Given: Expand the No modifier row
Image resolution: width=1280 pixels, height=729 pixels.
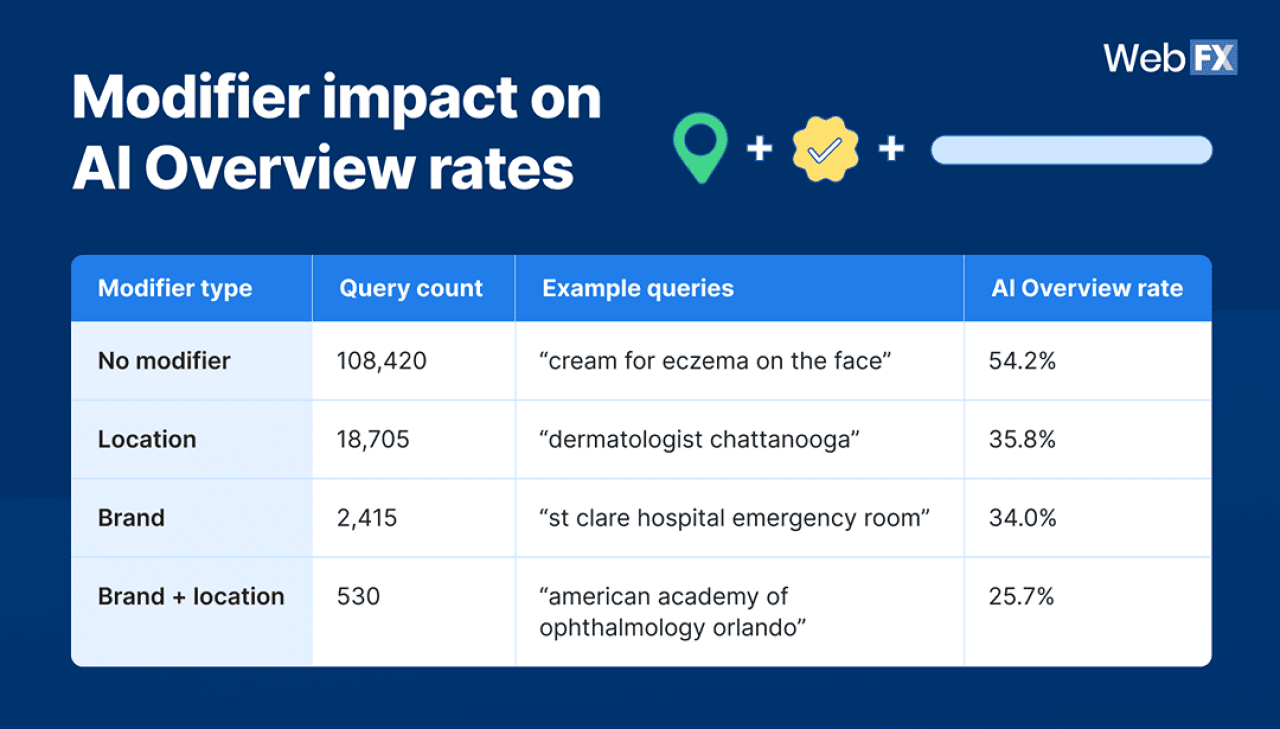Looking at the screenshot, I should (x=164, y=361).
